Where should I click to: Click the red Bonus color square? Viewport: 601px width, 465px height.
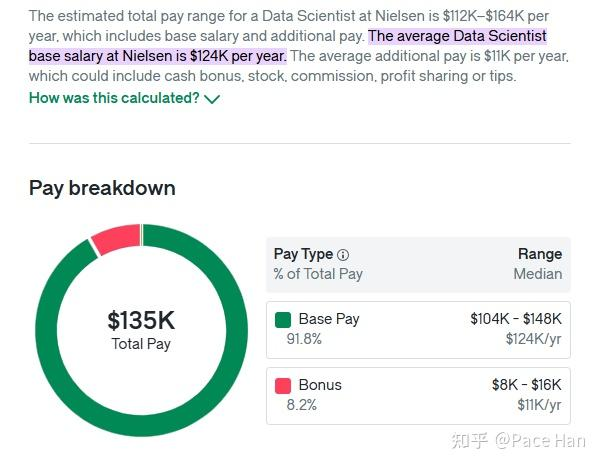pyautogui.click(x=283, y=386)
